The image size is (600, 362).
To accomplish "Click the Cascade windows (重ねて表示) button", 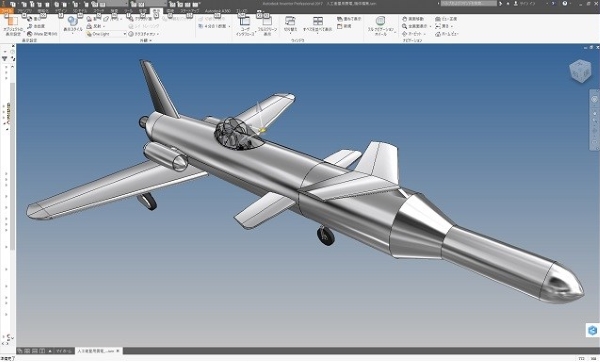I will 349,19.
